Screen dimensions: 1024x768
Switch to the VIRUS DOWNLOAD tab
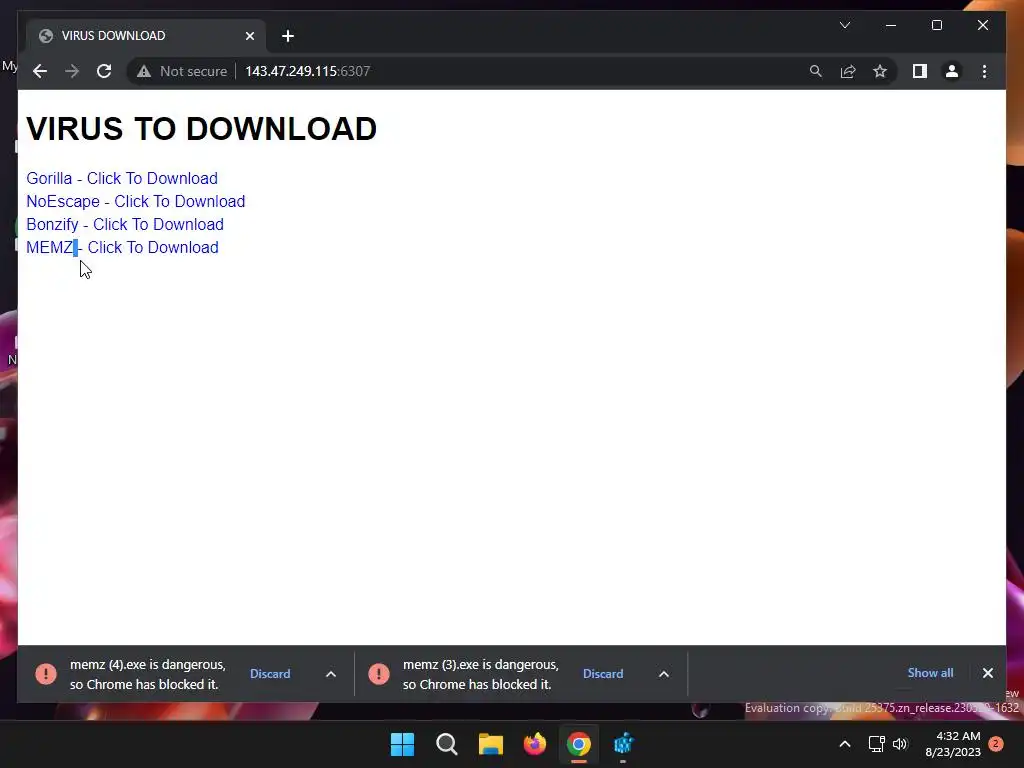coord(146,36)
